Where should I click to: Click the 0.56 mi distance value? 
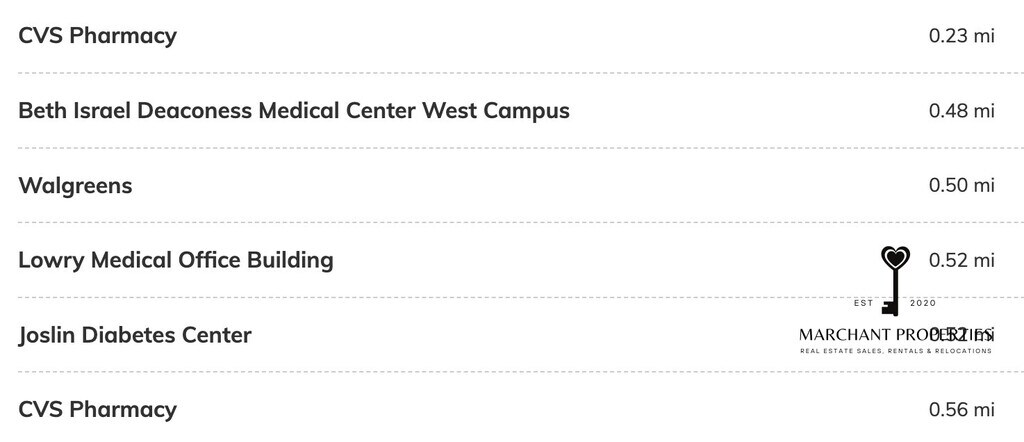pos(961,409)
